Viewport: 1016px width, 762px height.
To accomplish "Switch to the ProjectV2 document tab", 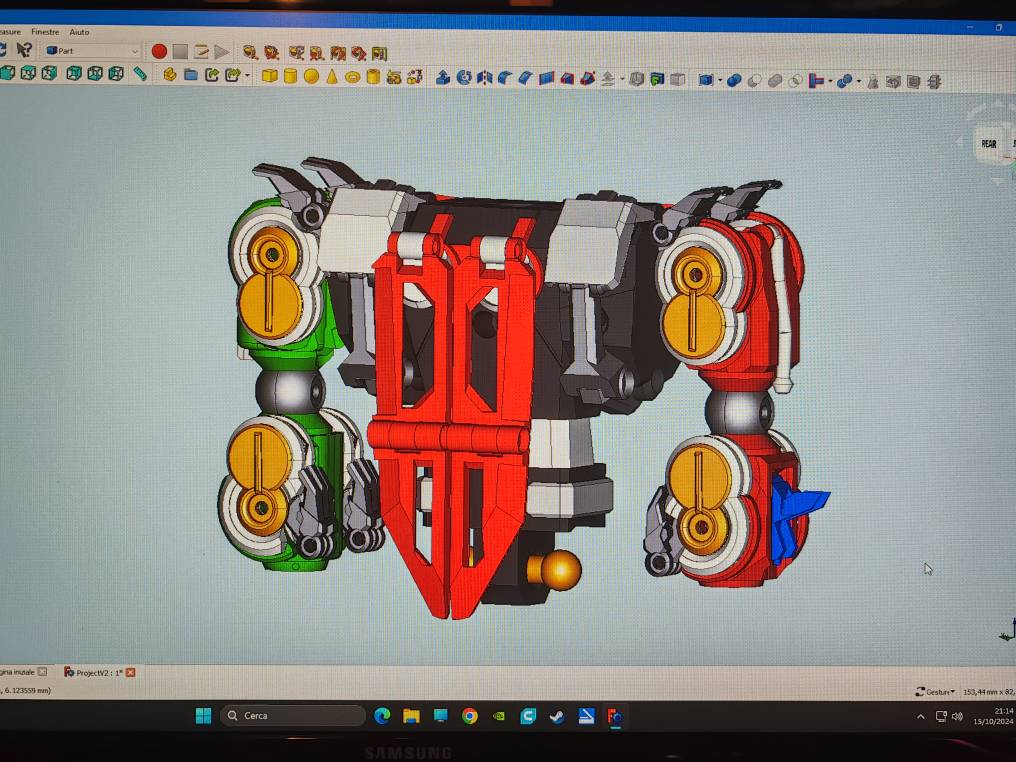I will tap(97, 673).
